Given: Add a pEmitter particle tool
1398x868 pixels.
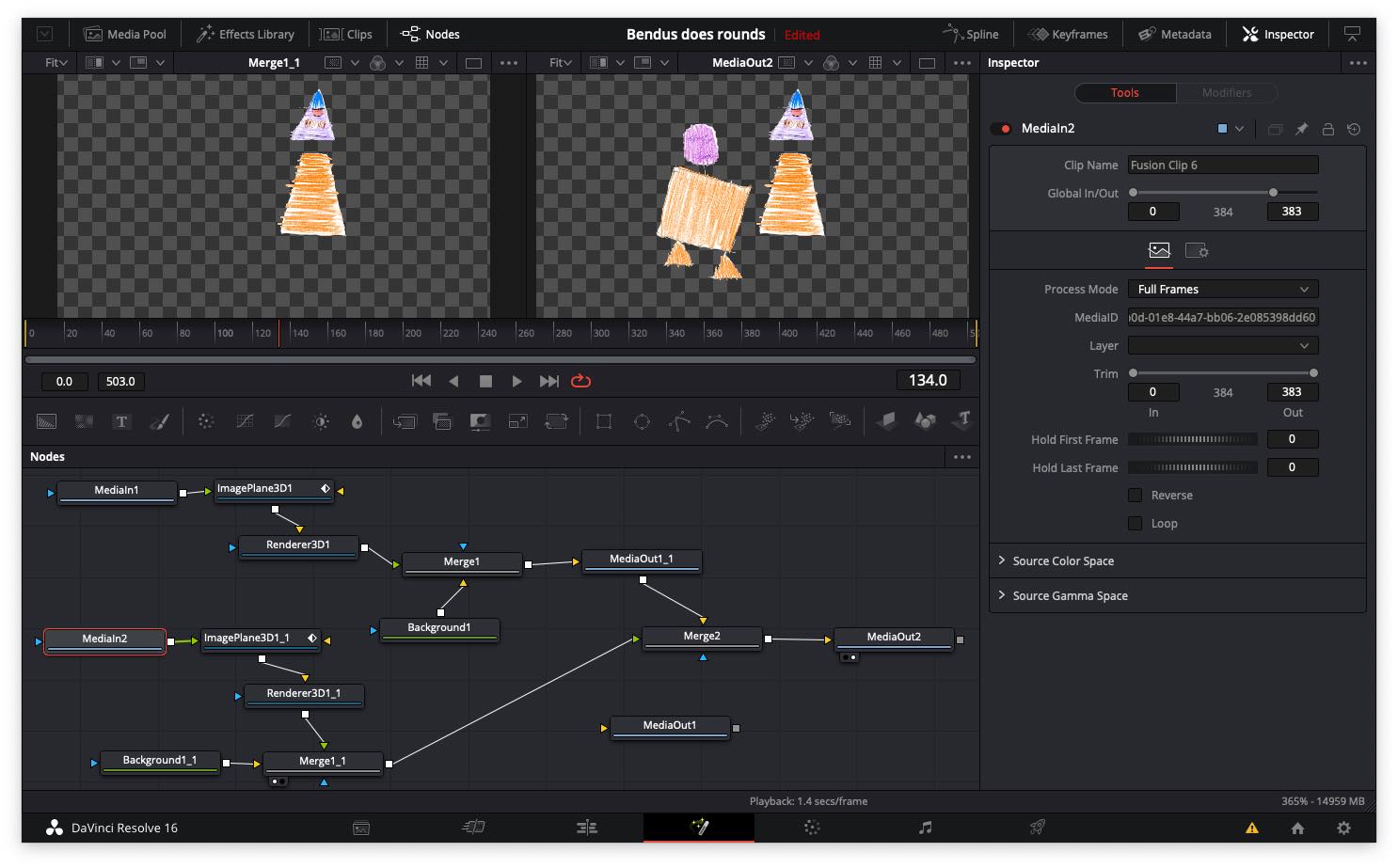Looking at the screenshot, I should tap(765, 421).
